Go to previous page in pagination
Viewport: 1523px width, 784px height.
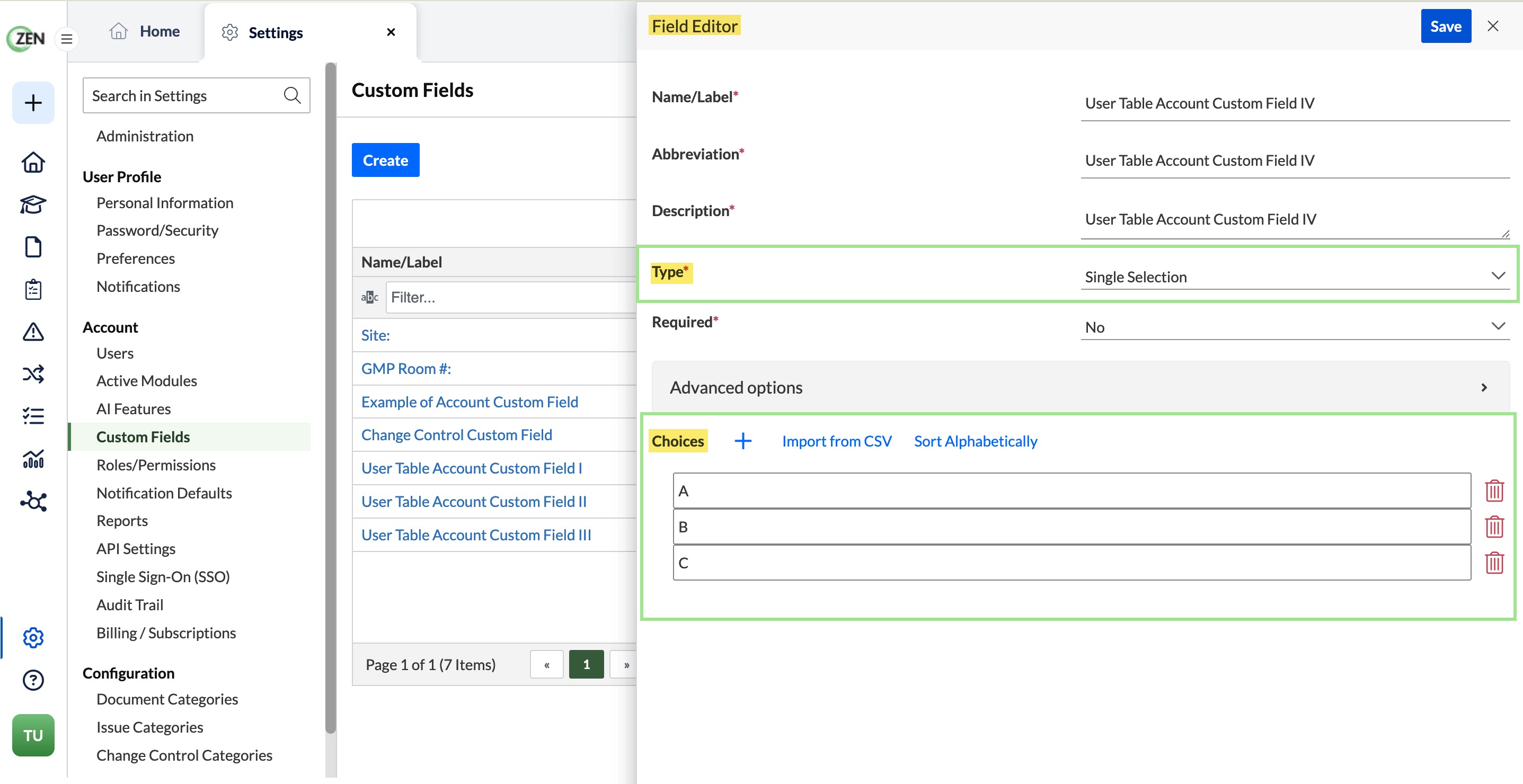(x=546, y=665)
